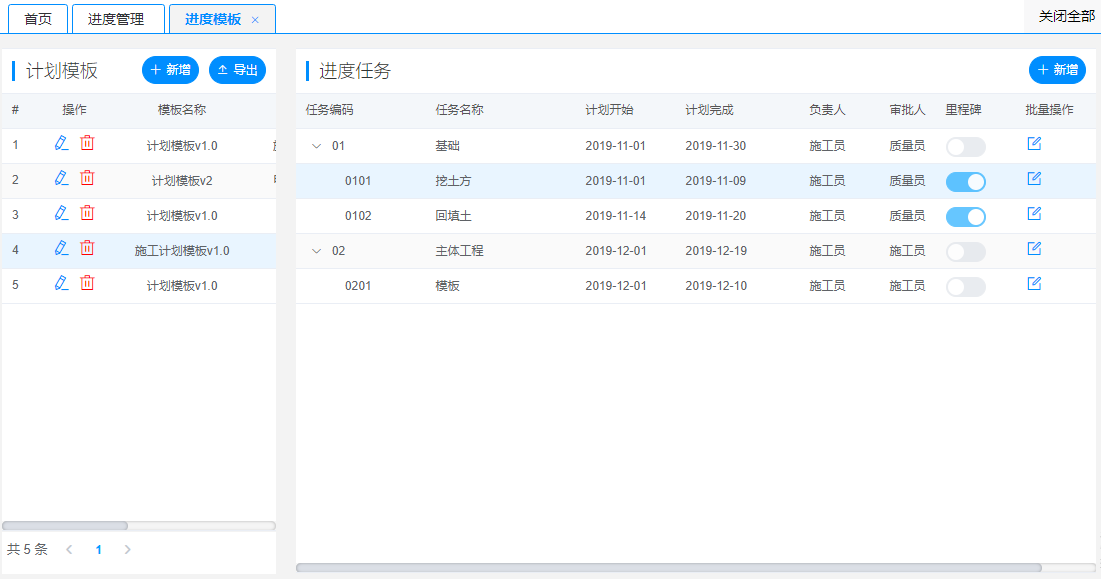Viewport: 1101px width, 579px height.
Task: Turn off milestone toggle for 挖土方
Action: pyautogui.click(x=965, y=182)
